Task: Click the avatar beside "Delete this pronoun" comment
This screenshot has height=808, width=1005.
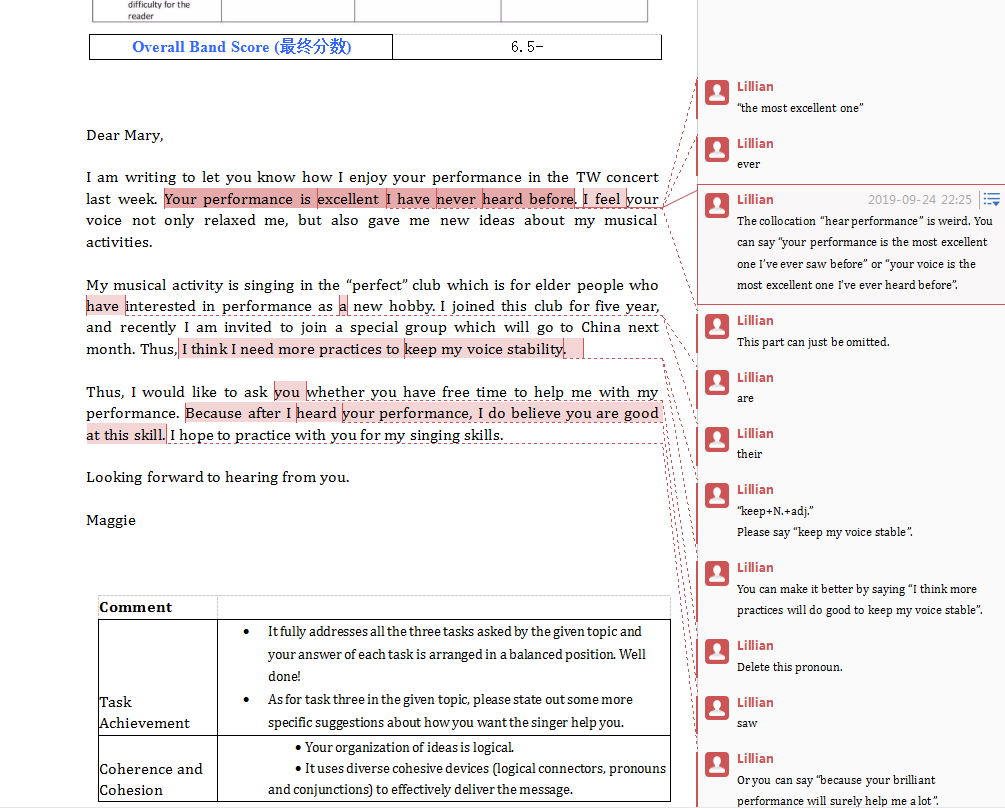Action: pyautogui.click(x=717, y=651)
